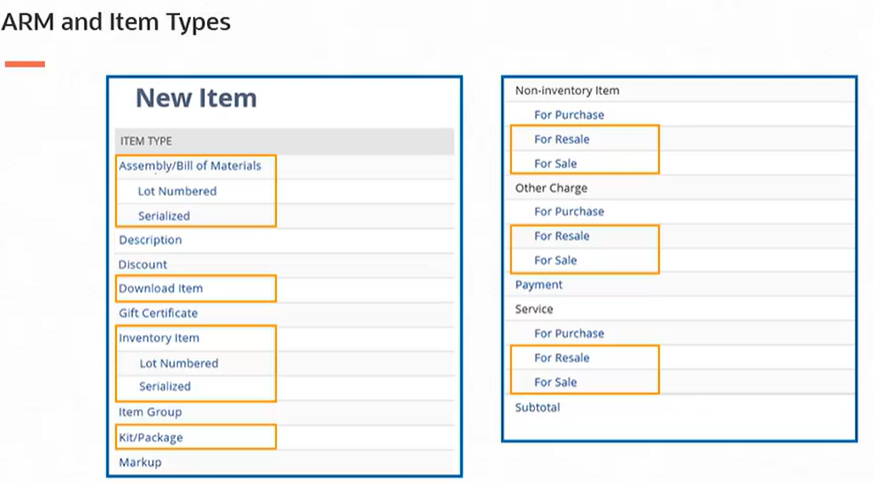Image resolution: width=873 pixels, height=483 pixels.
Task: Choose For Purchase under Non-inventory Item
Action: [569, 115]
